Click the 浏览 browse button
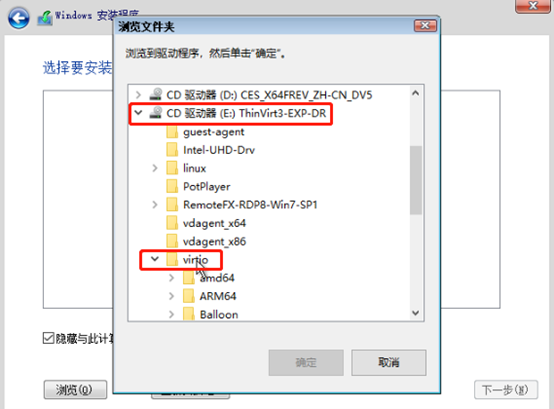Viewport: 554px width, 409px height. pyautogui.click(x=75, y=390)
